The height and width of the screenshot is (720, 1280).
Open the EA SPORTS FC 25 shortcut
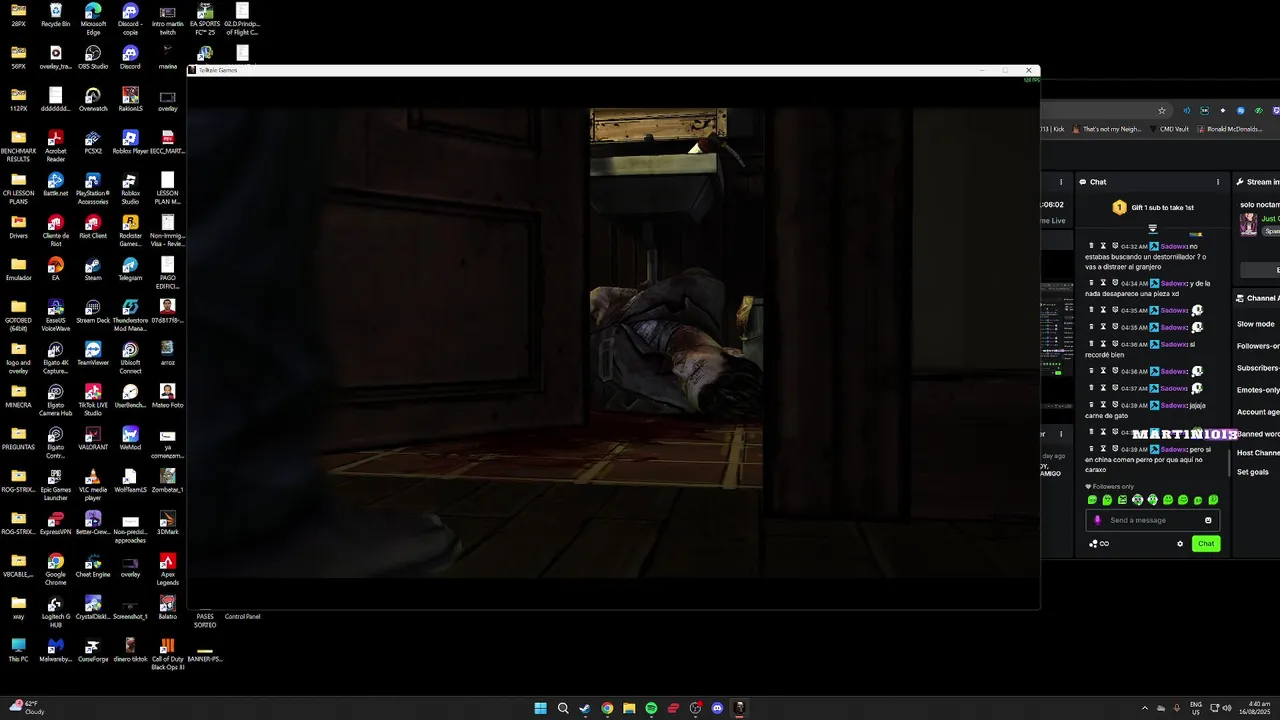pos(204,18)
